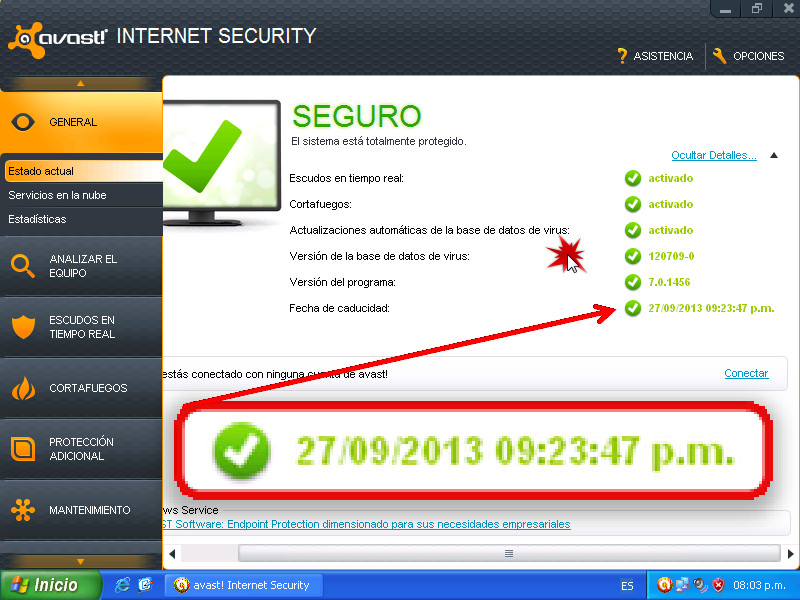Open the Analizar el equipo magnifier icon
This screenshot has height=600, width=800.
tap(23, 266)
